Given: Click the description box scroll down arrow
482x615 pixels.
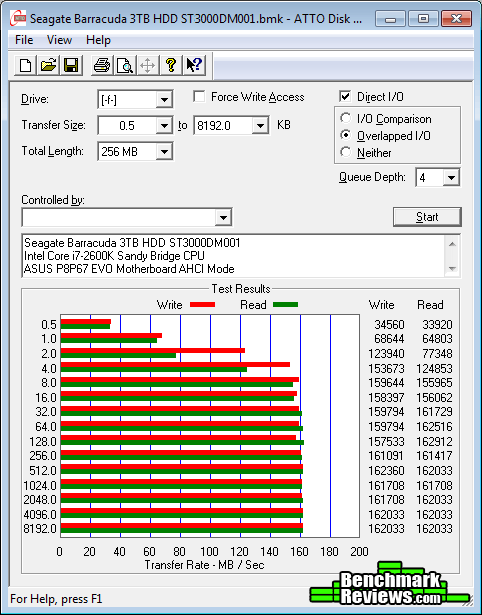Looking at the screenshot, I should pyautogui.click(x=452, y=269).
